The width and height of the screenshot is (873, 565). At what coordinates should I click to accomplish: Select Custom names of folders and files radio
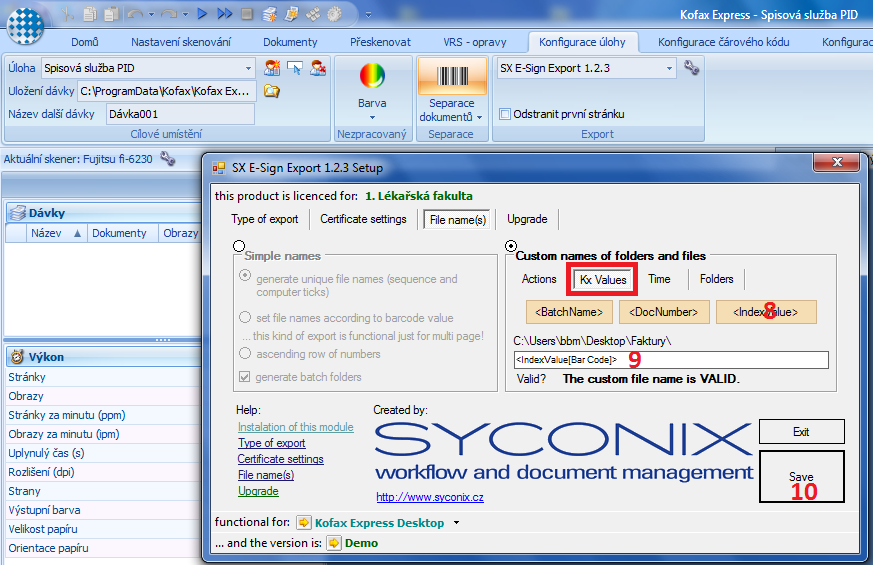[x=511, y=246]
